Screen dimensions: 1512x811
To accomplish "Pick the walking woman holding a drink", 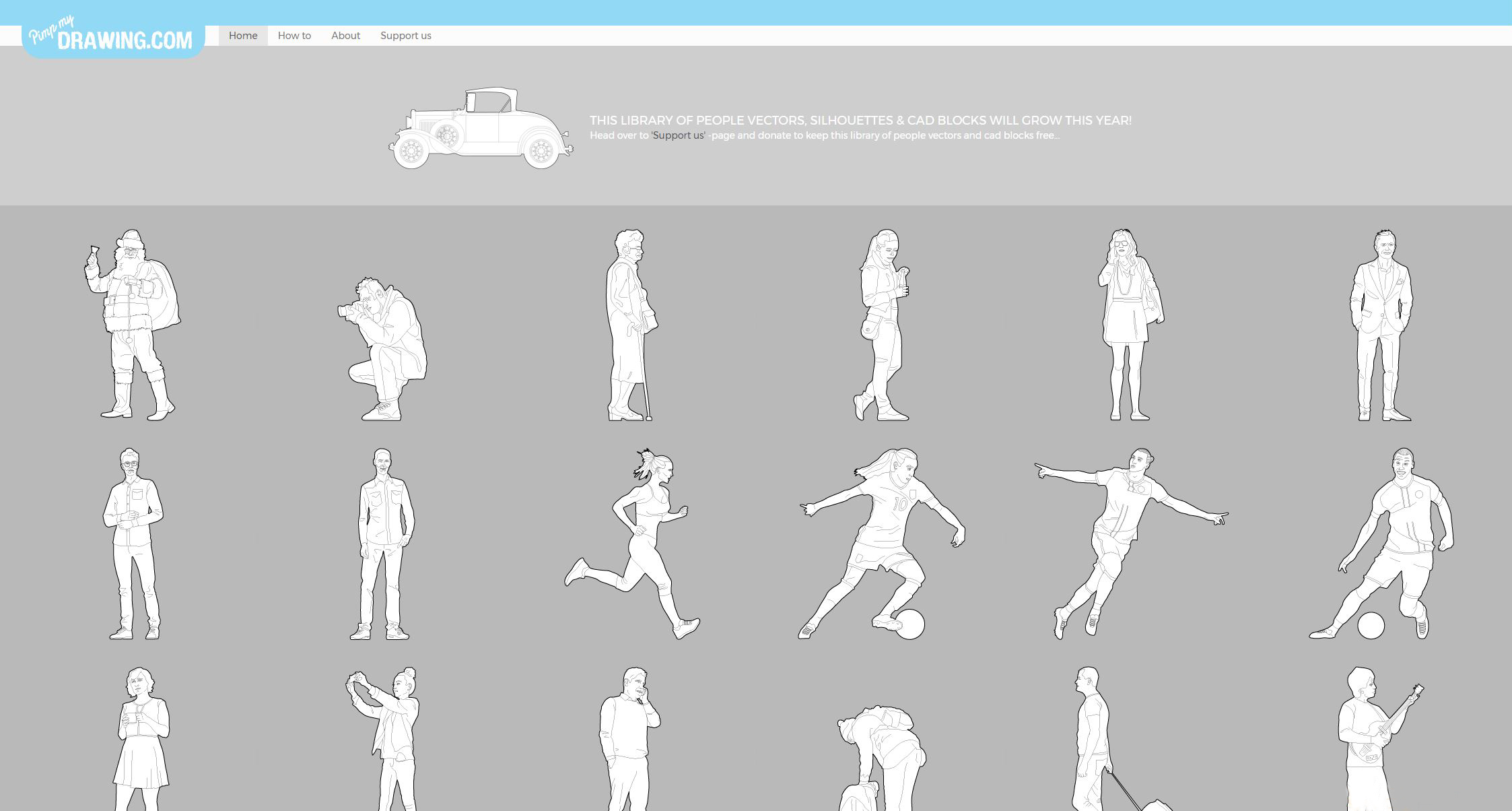I will 883,325.
